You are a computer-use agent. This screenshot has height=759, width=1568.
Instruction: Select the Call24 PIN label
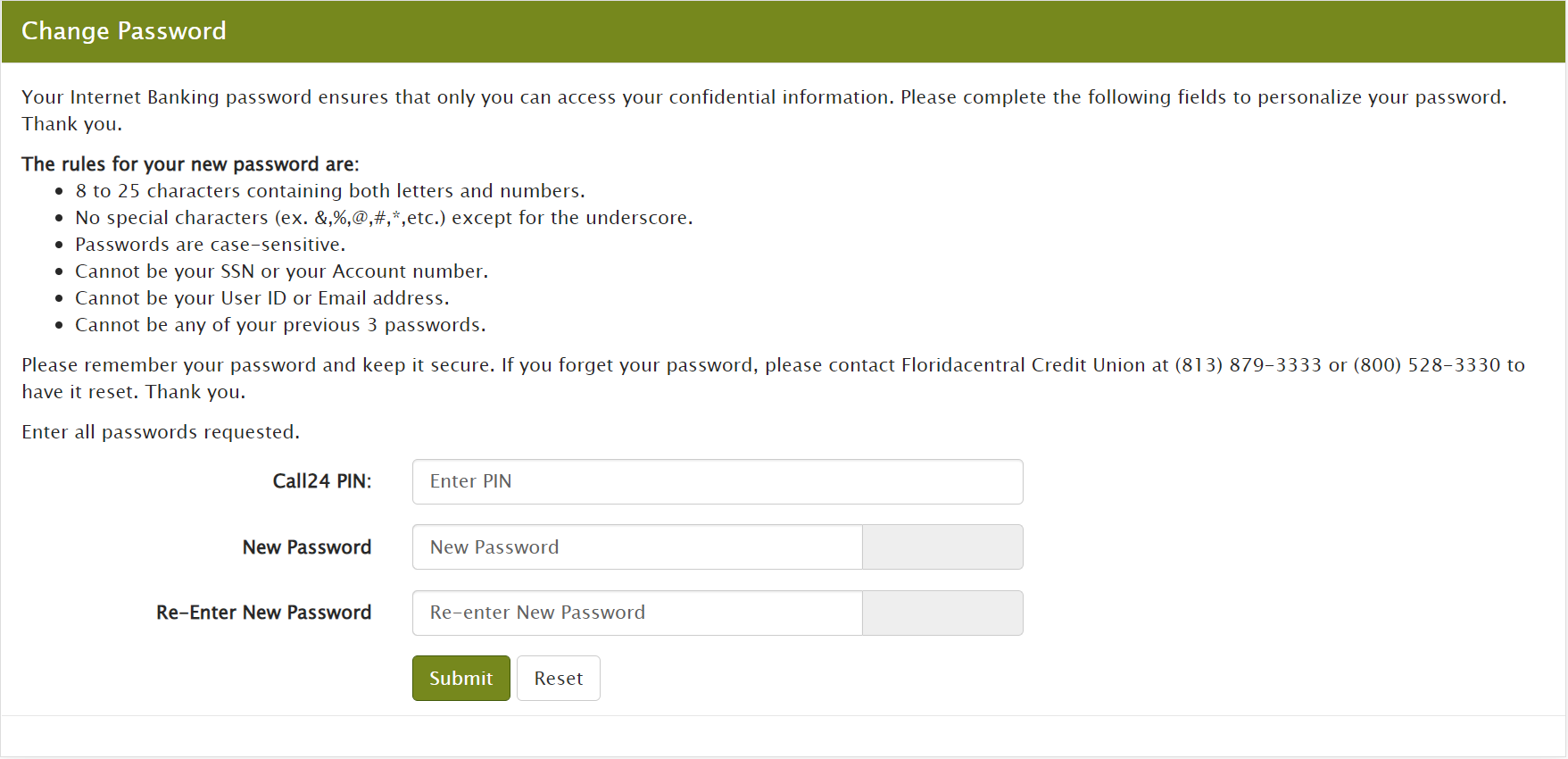322,481
